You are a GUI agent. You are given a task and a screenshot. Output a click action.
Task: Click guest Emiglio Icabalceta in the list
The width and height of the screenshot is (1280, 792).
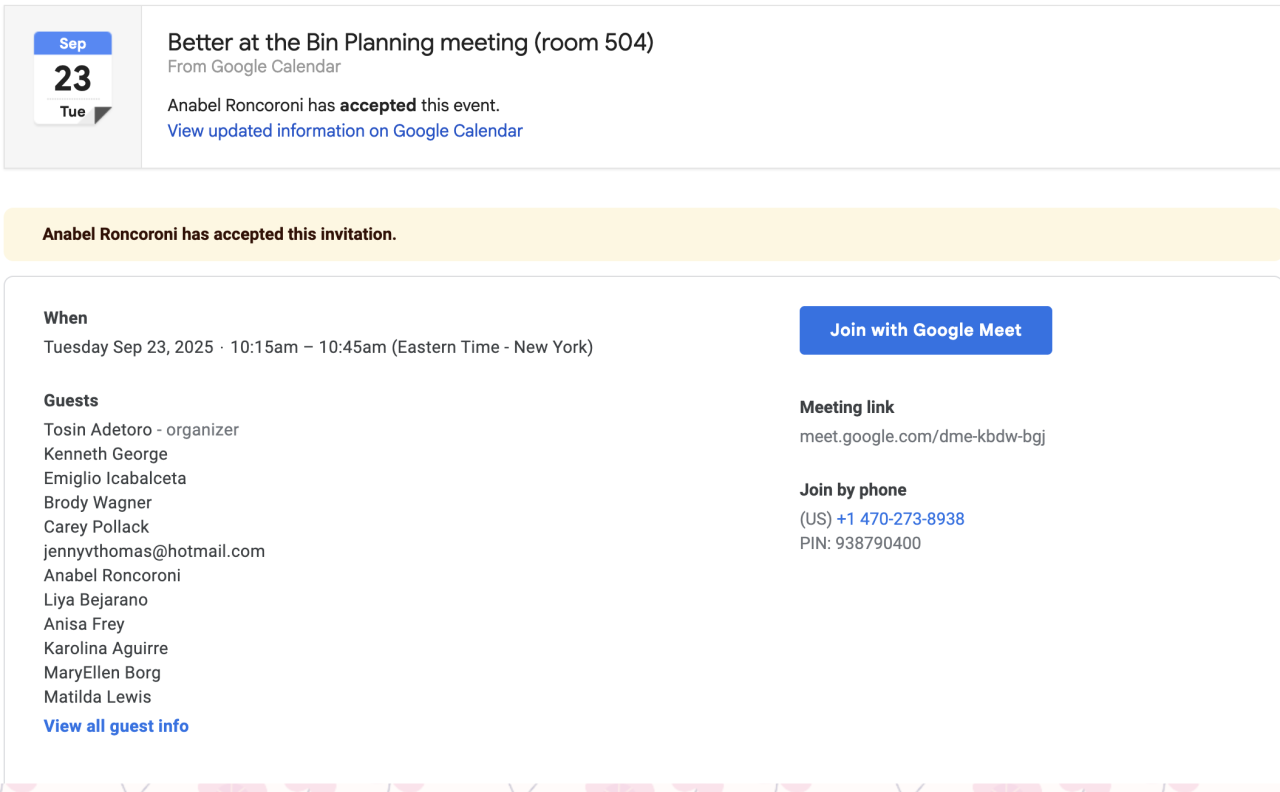pyautogui.click(x=115, y=478)
